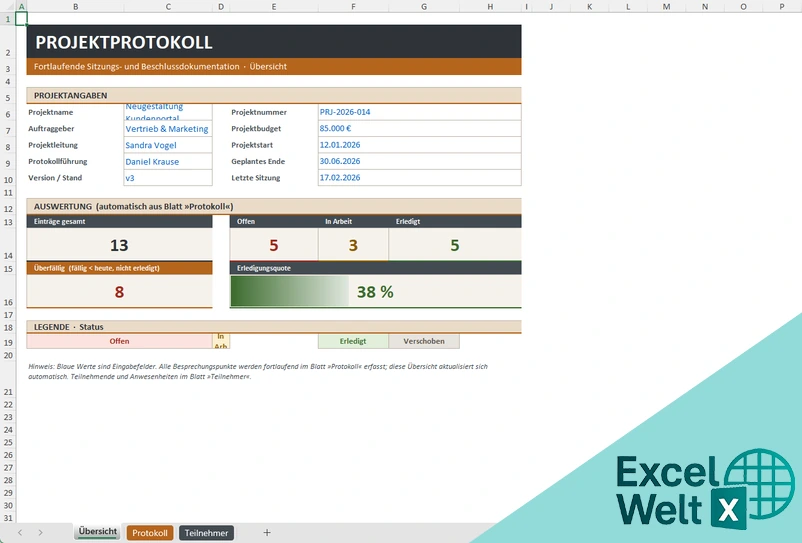Click the 85.000 € budget cell
The width and height of the screenshot is (802, 543).
tap(419, 128)
